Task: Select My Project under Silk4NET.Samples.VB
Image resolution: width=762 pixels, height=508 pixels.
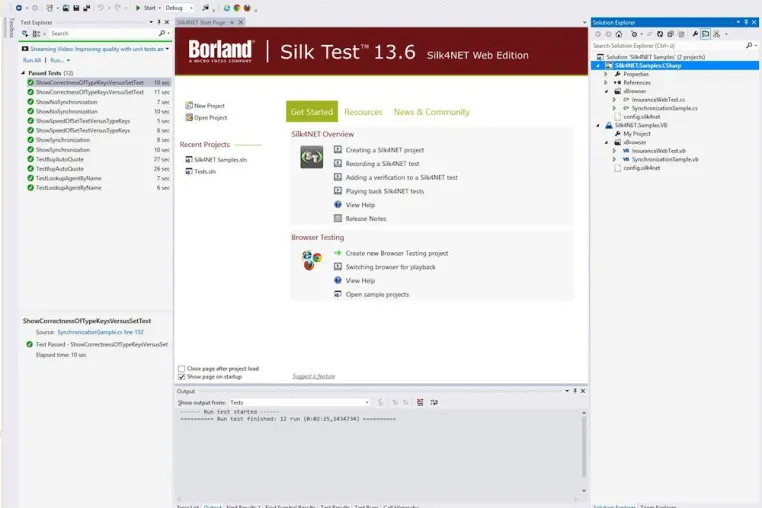Action: pyautogui.click(x=637, y=134)
